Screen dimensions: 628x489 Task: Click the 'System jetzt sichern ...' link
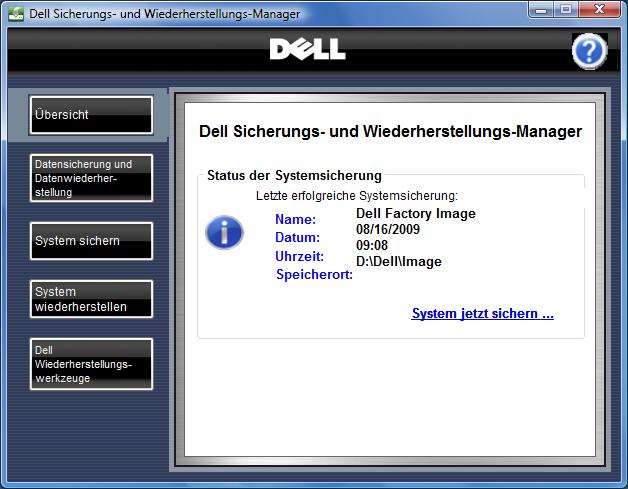[x=483, y=313]
